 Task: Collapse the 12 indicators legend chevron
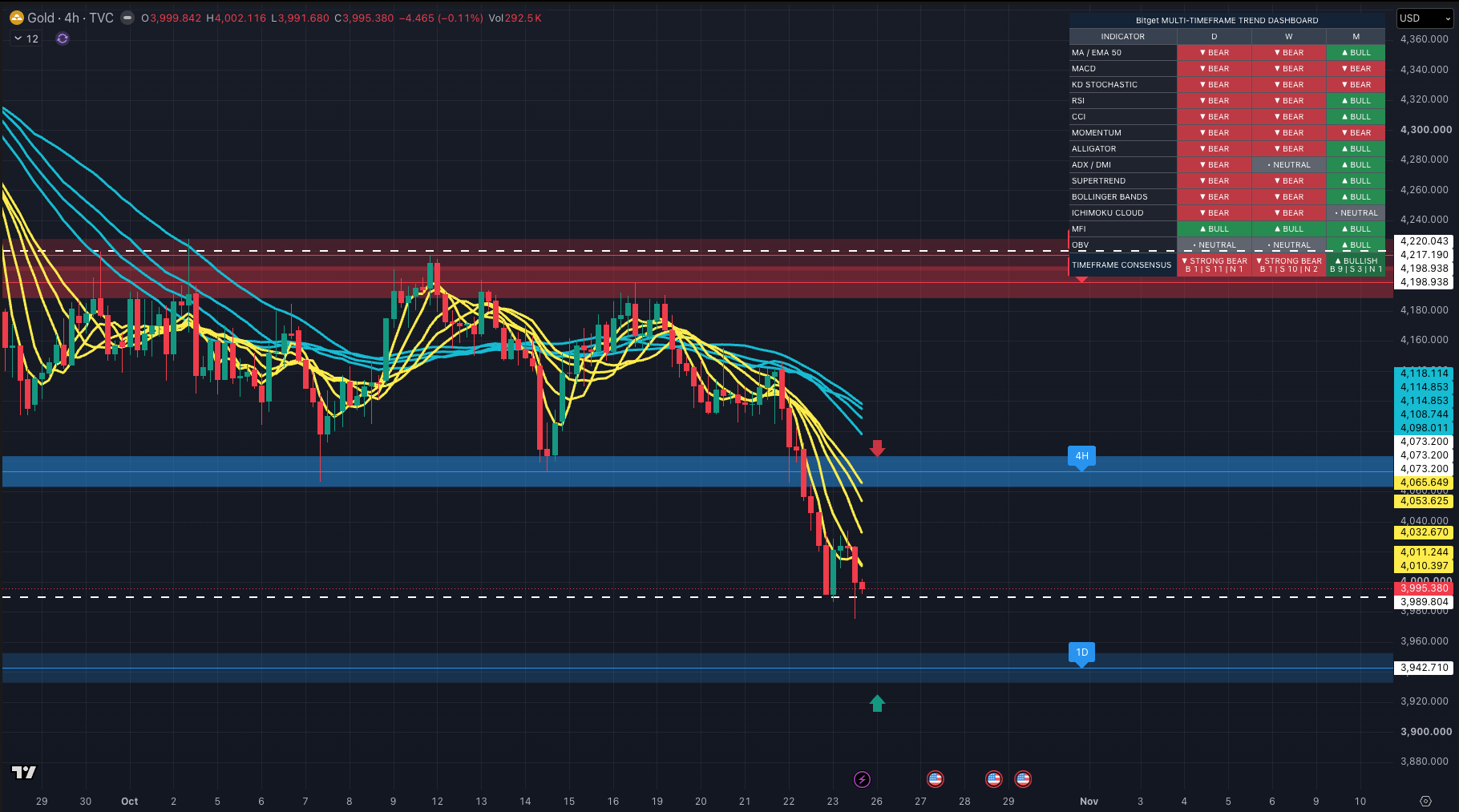[18, 38]
